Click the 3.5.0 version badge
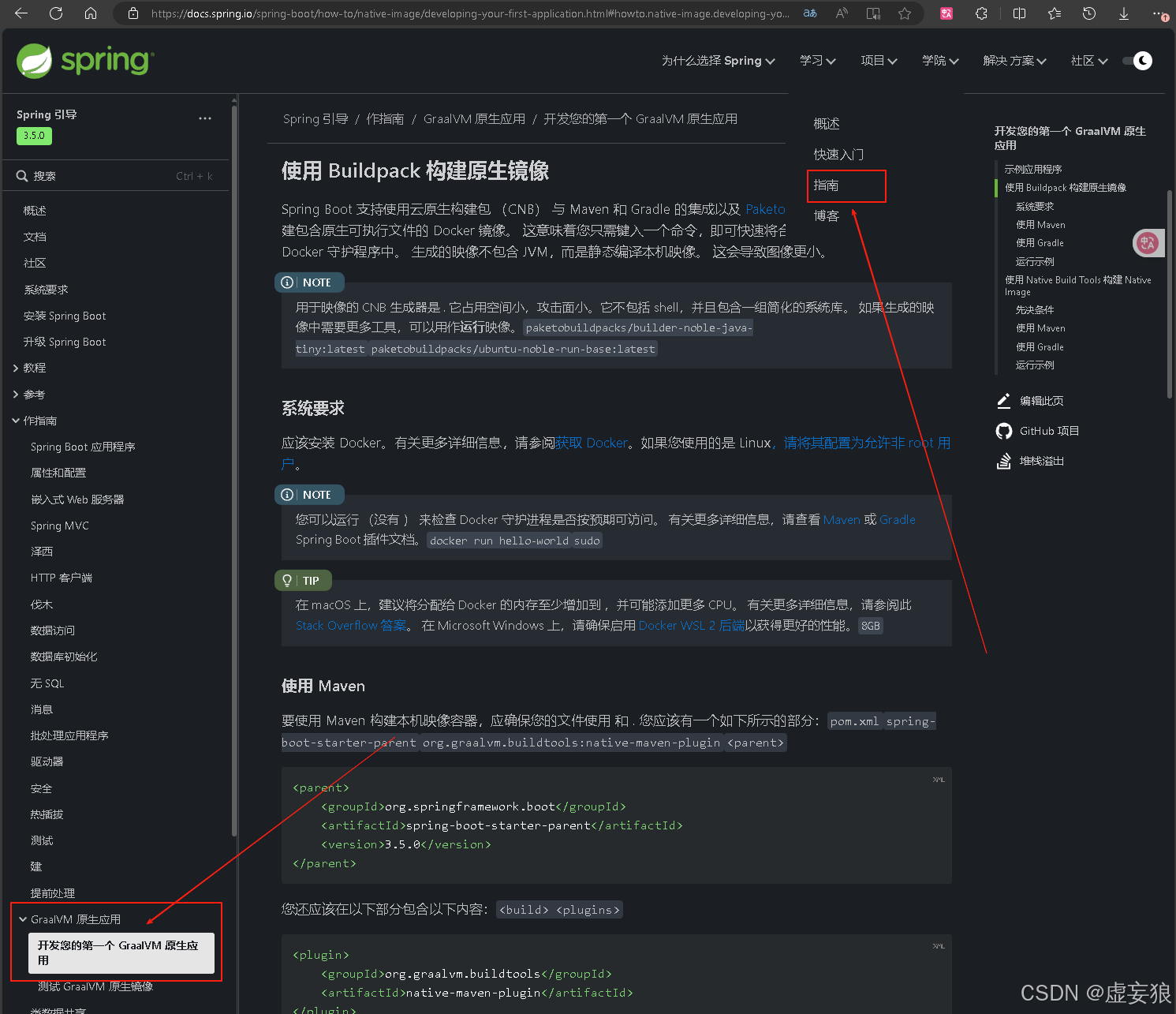The height and width of the screenshot is (1014, 1176). pyautogui.click(x=34, y=136)
